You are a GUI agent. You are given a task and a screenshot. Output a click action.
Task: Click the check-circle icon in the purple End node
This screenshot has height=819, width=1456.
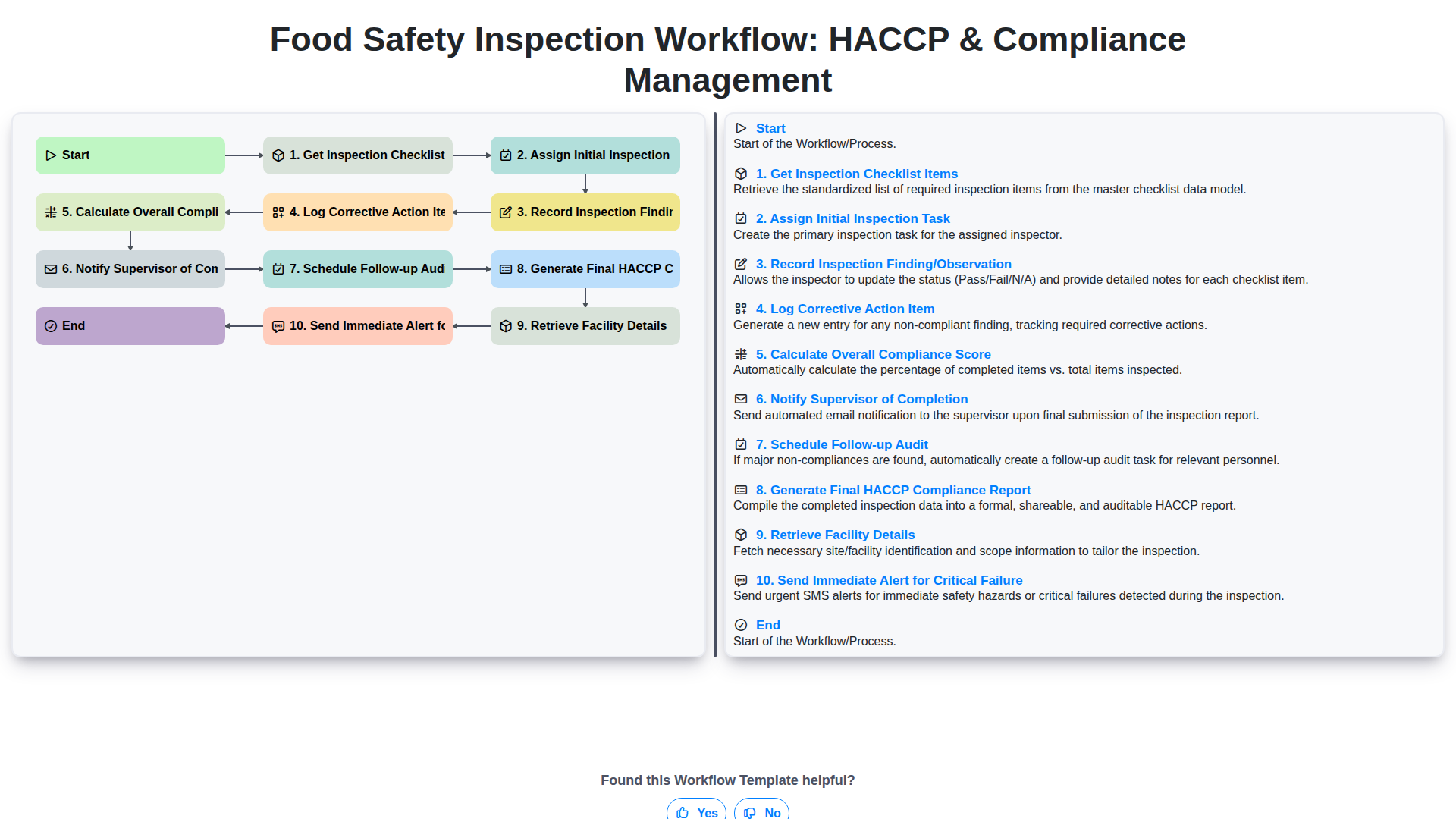(x=51, y=326)
